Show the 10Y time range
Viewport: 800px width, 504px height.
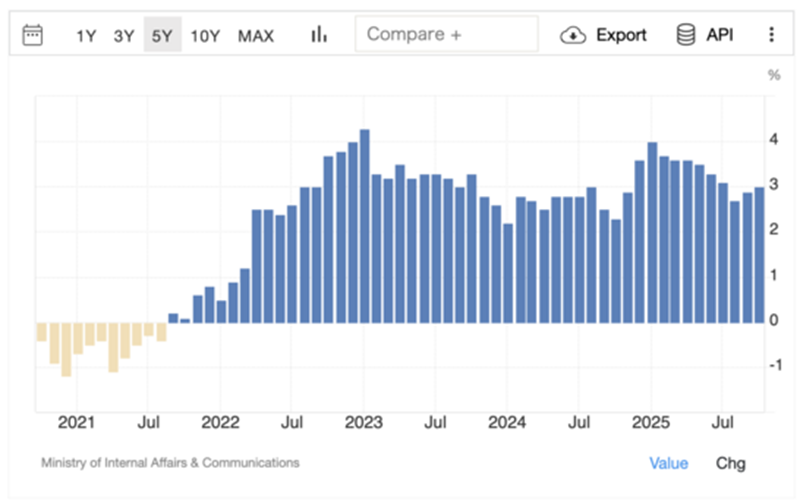205,36
